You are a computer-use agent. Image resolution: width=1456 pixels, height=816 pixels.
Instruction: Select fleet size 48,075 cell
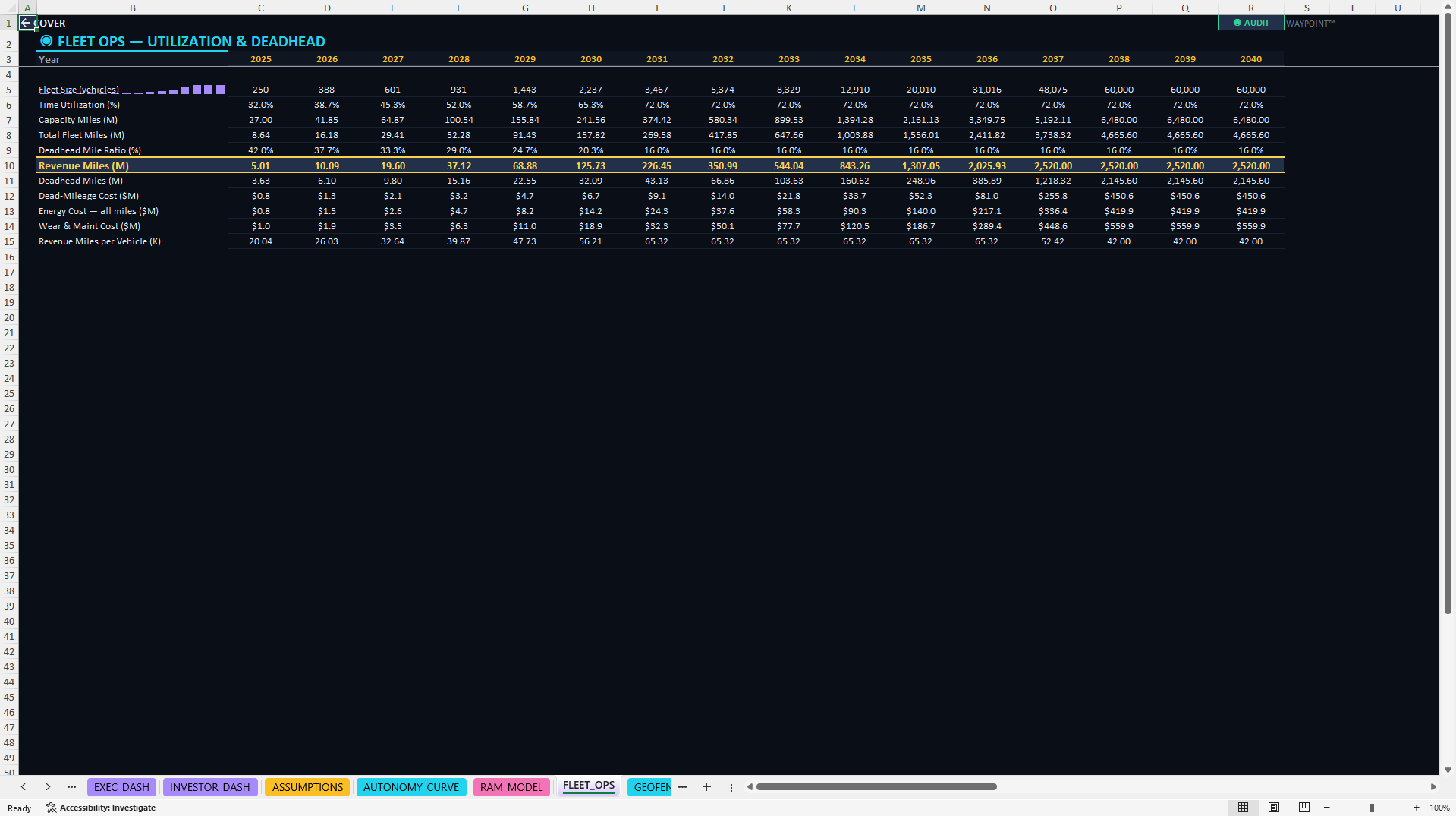click(x=1053, y=90)
